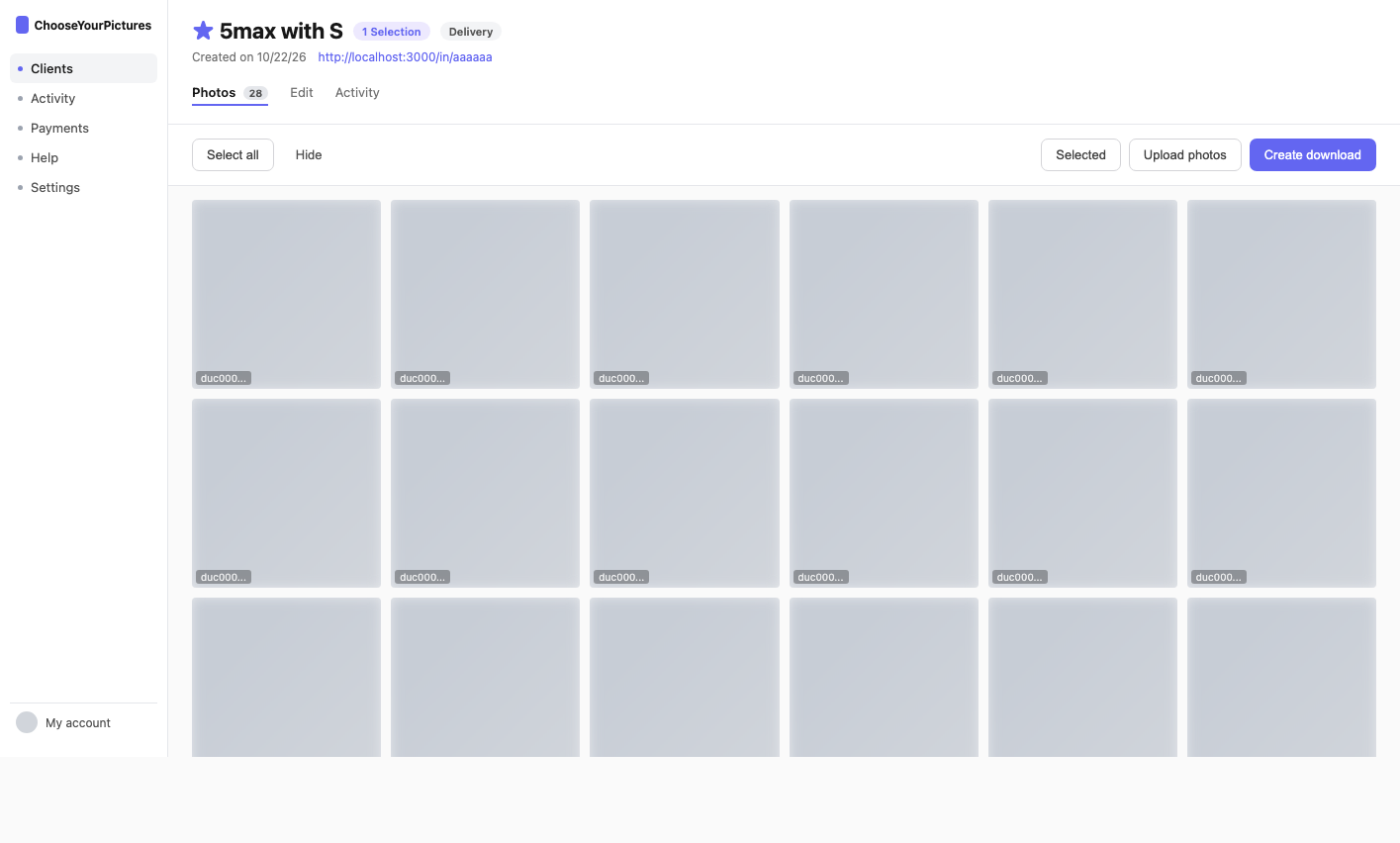Click the Delivery badge
Viewport: 1400px width, 843px height.
[x=471, y=32]
